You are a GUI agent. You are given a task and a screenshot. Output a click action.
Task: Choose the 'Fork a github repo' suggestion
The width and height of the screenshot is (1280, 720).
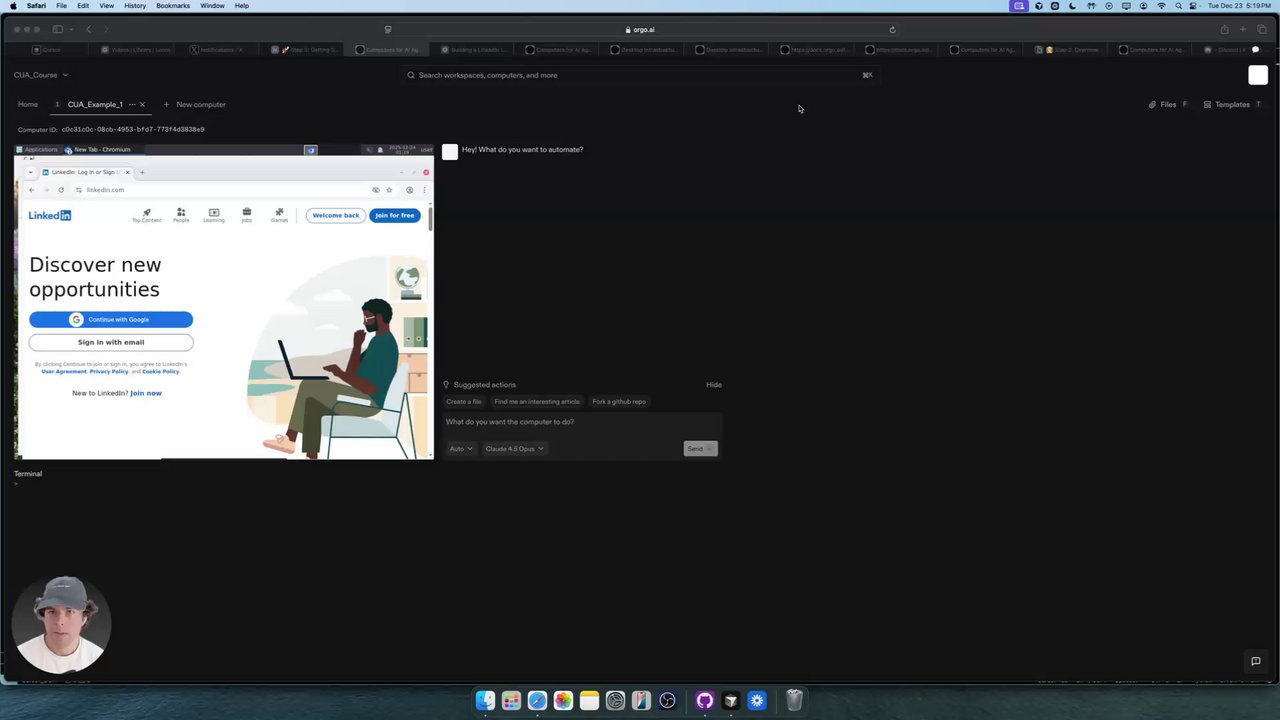click(x=619, y=402)
